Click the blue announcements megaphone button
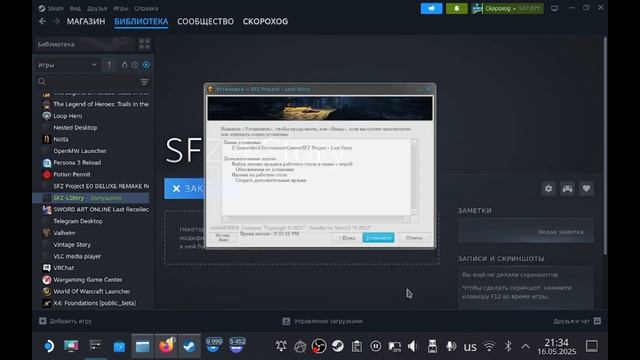This screenshot has width=640, height=360. (431, 8)
